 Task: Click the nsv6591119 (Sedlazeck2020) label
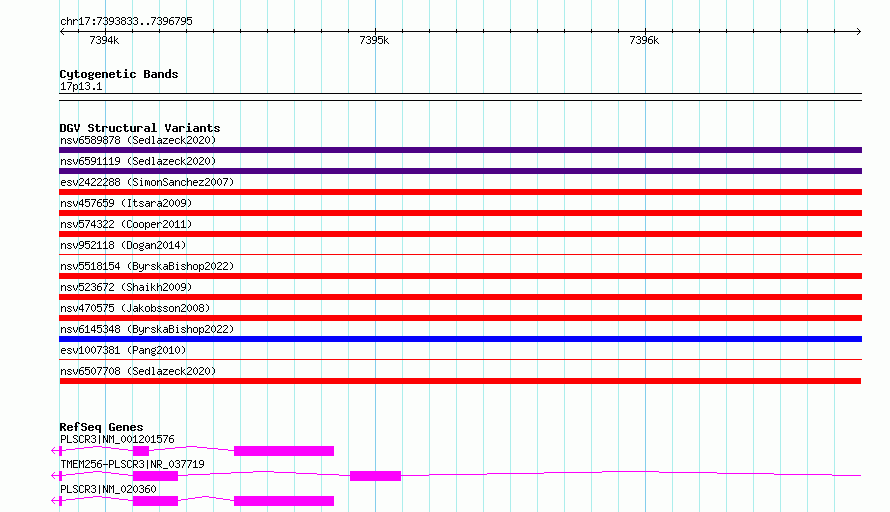coord(138,161)
